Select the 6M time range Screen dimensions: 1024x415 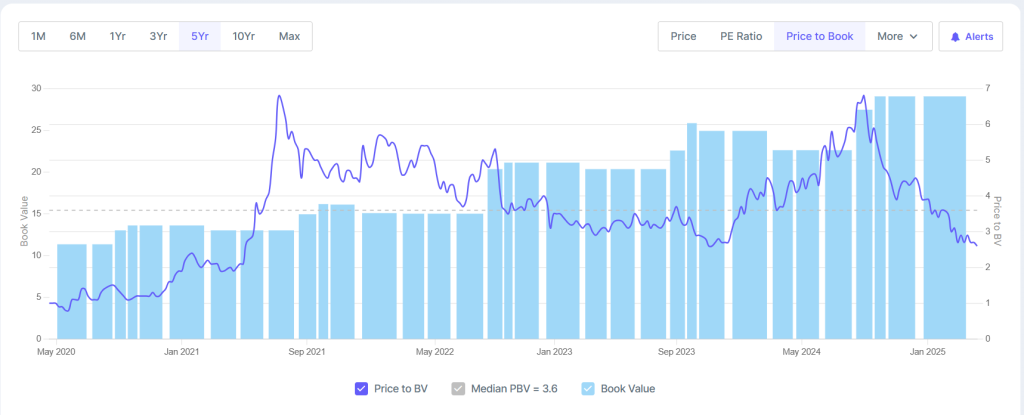[77, 36]
